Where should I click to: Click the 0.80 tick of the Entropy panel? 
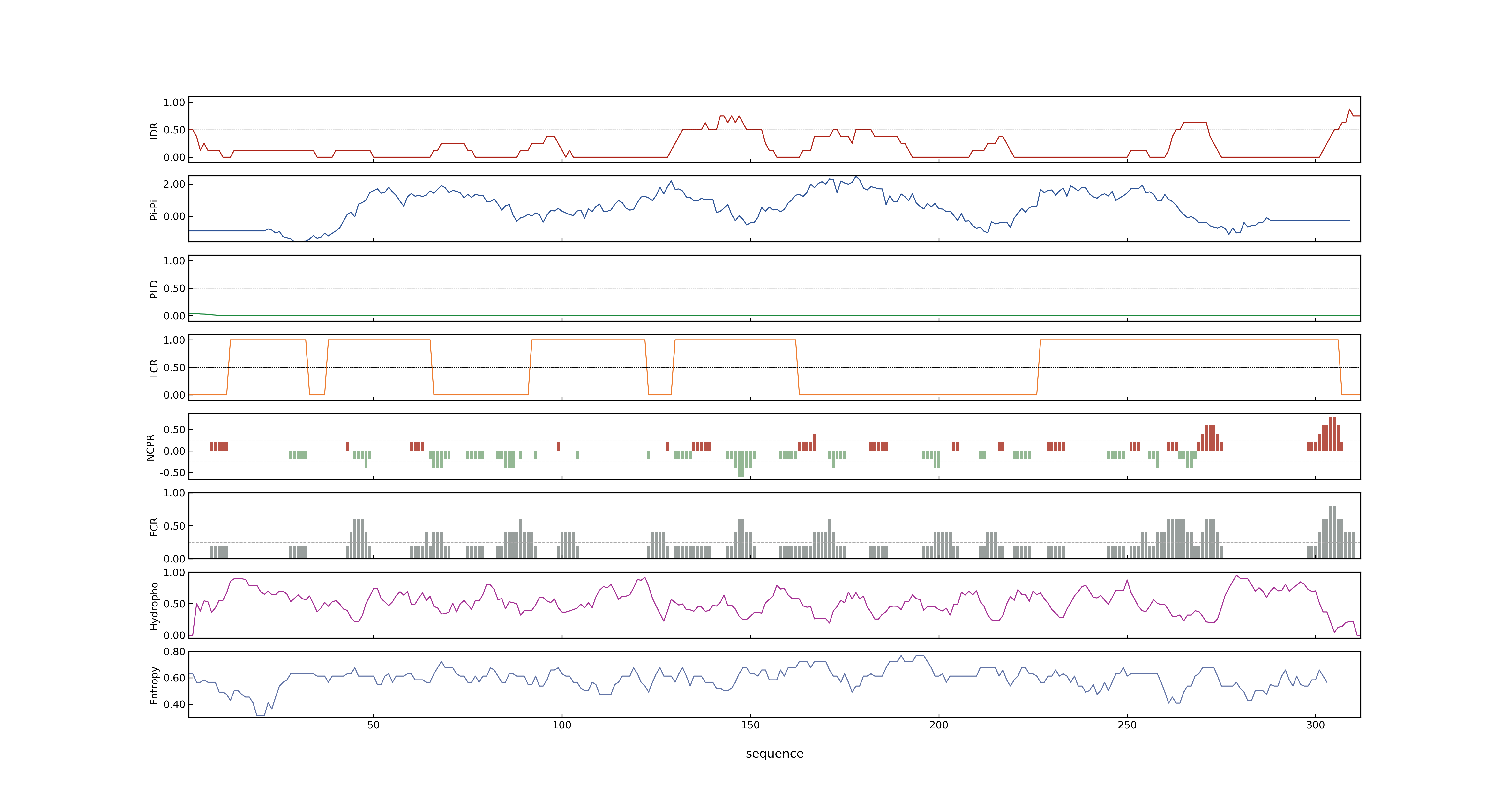pyautogui.click(x=174, y=652)
